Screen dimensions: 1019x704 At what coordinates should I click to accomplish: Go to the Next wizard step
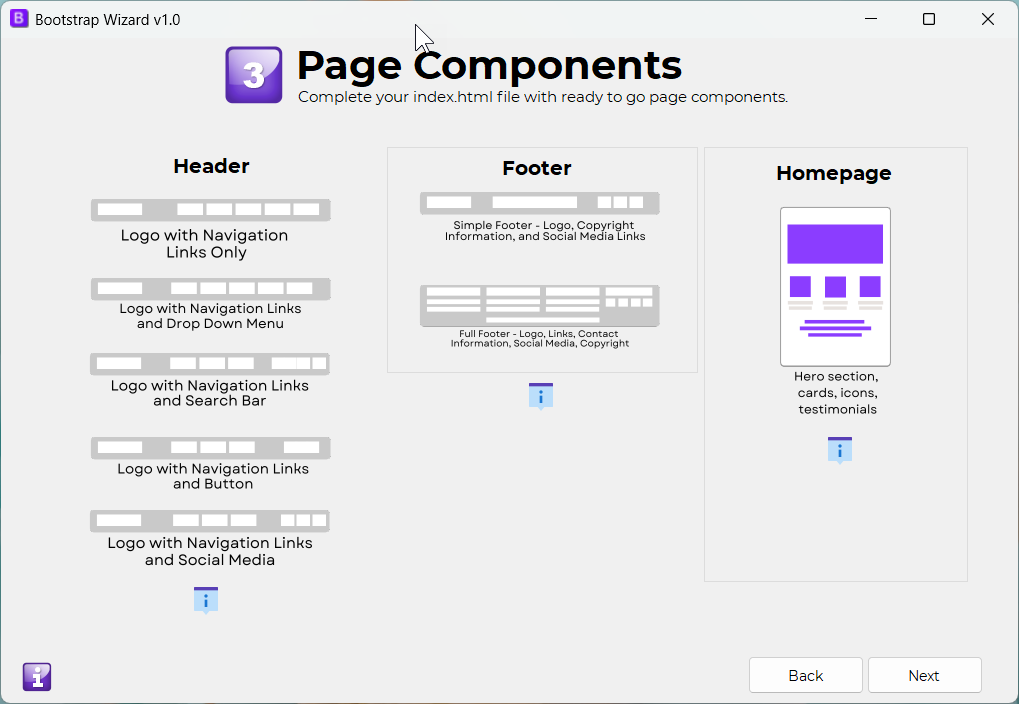[x=924, y=676]
